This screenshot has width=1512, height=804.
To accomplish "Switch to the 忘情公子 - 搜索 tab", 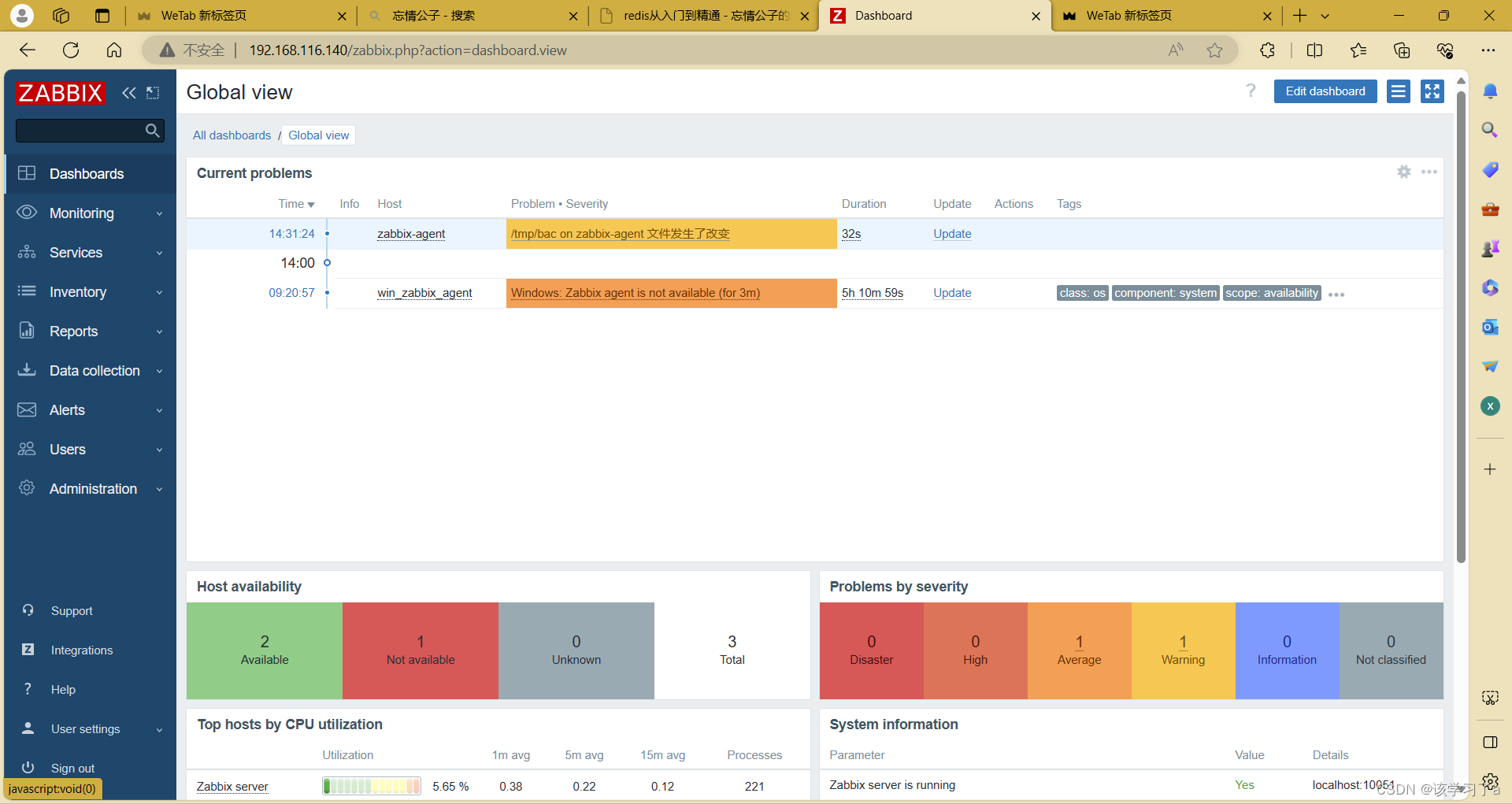I will [472, 16].
